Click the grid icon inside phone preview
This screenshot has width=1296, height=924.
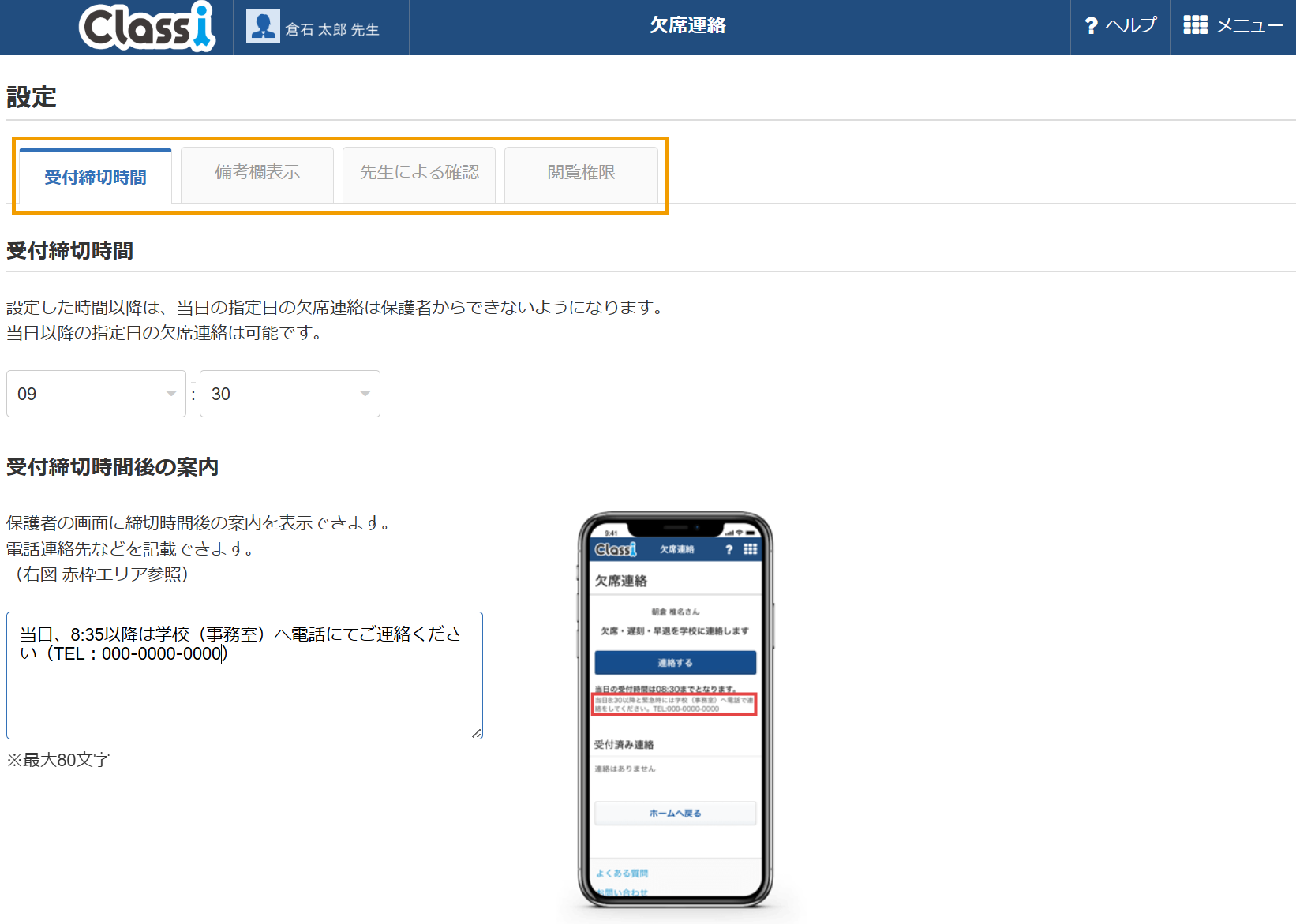click(x=750, y=549)
